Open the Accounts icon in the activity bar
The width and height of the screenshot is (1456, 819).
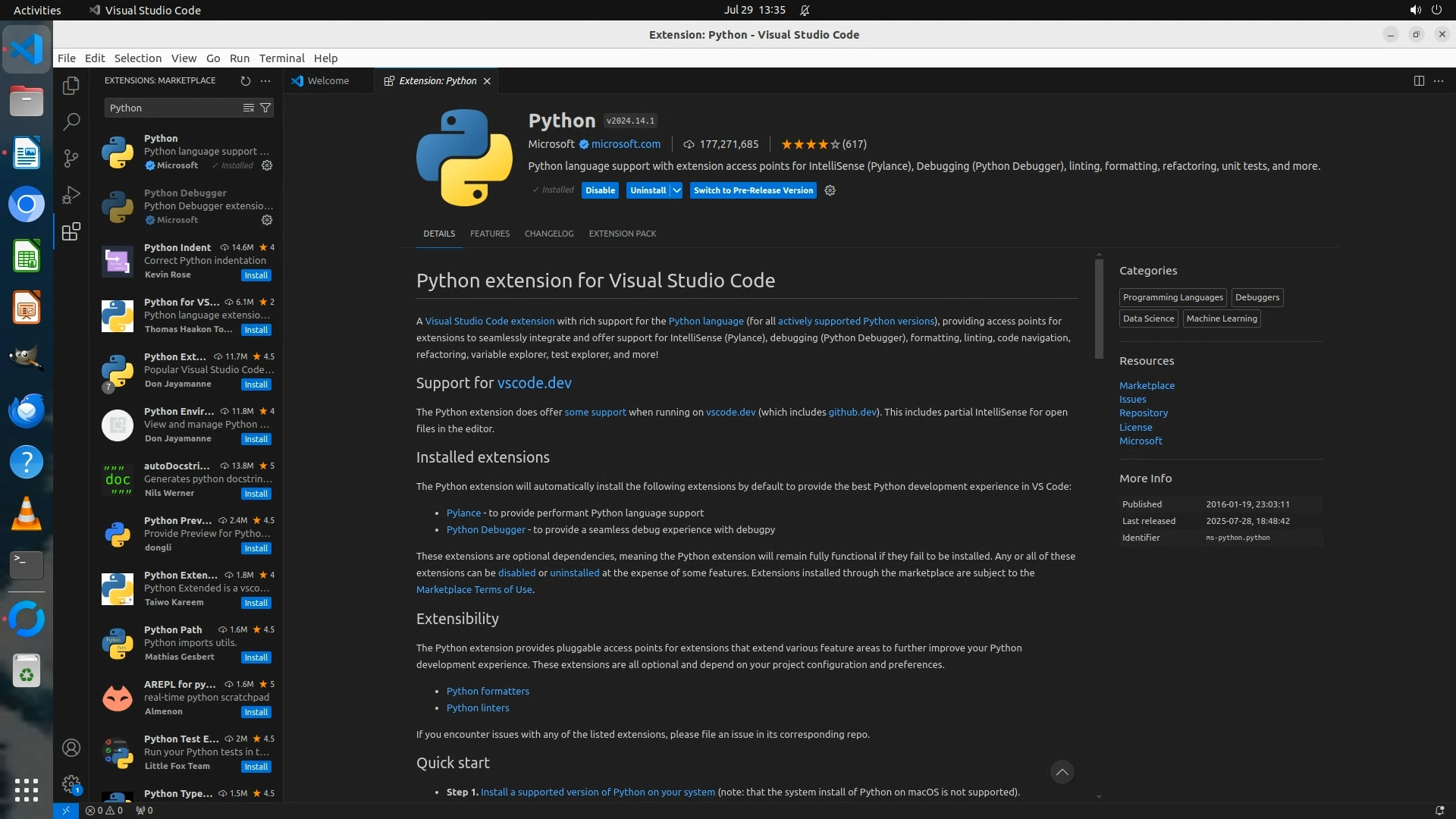point(71,748)
